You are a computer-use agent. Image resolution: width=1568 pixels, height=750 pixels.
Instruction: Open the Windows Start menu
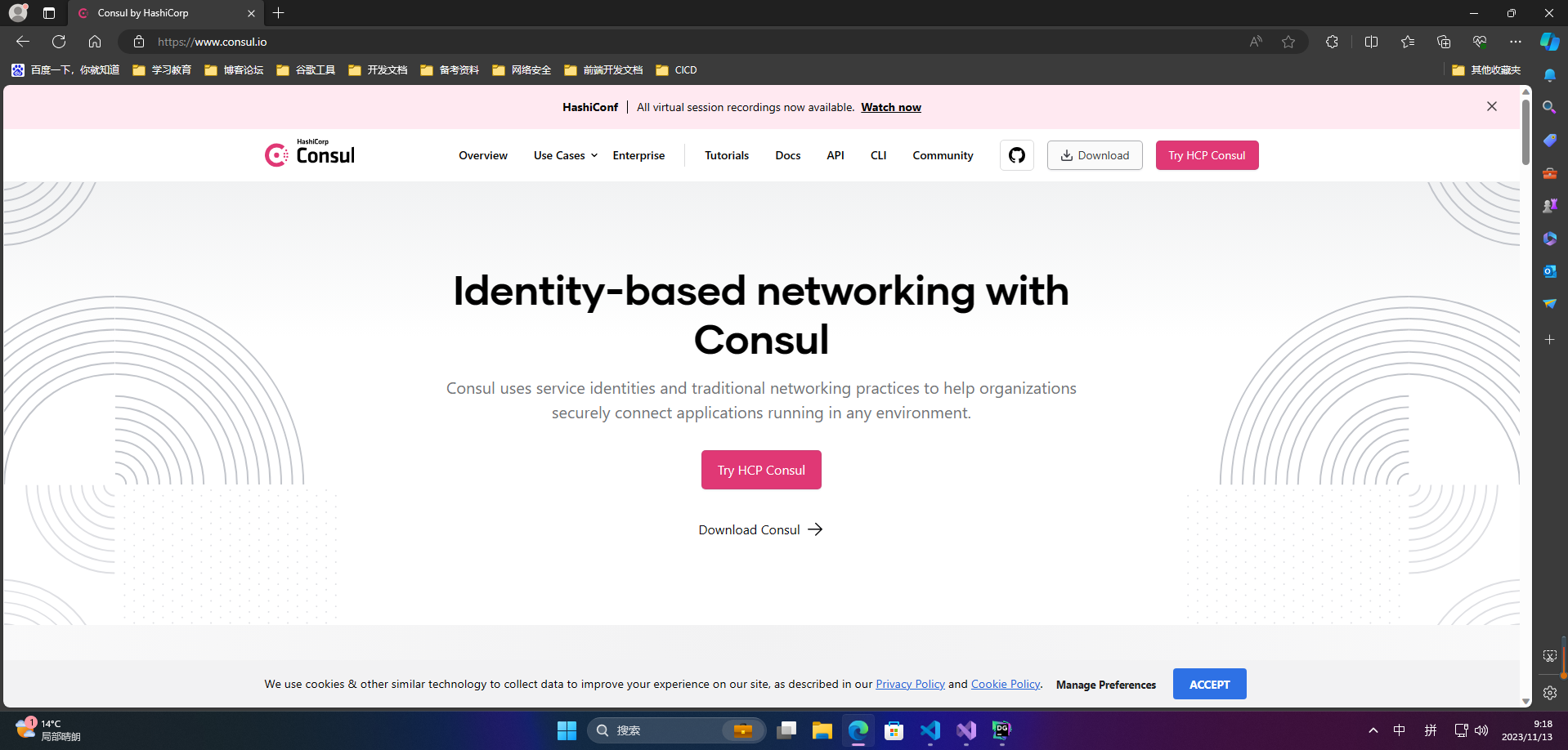click(567, 730)
